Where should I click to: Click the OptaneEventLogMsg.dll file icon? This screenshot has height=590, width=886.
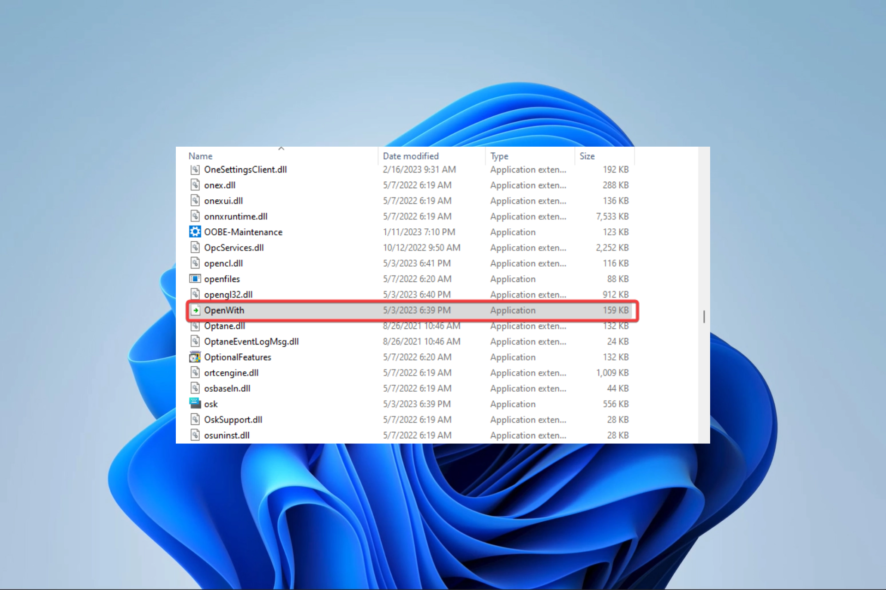coord(195,341)
